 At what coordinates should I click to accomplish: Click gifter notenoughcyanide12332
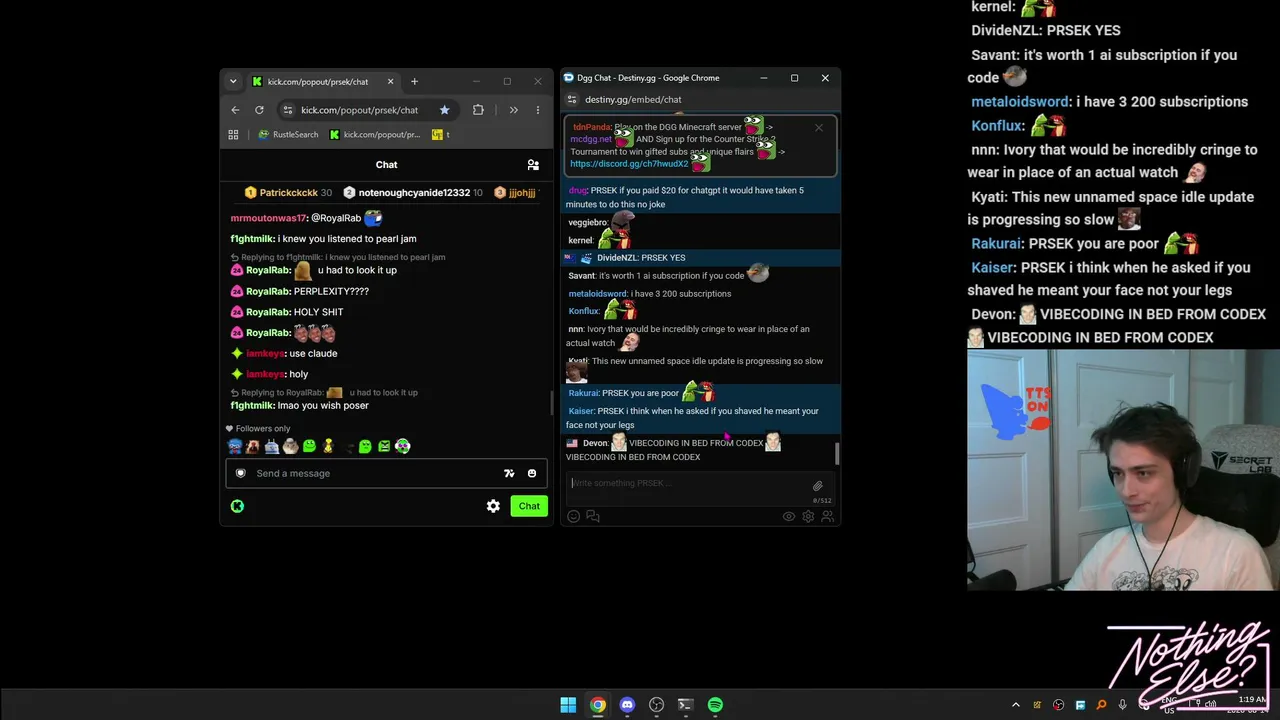tap(414, 193)
